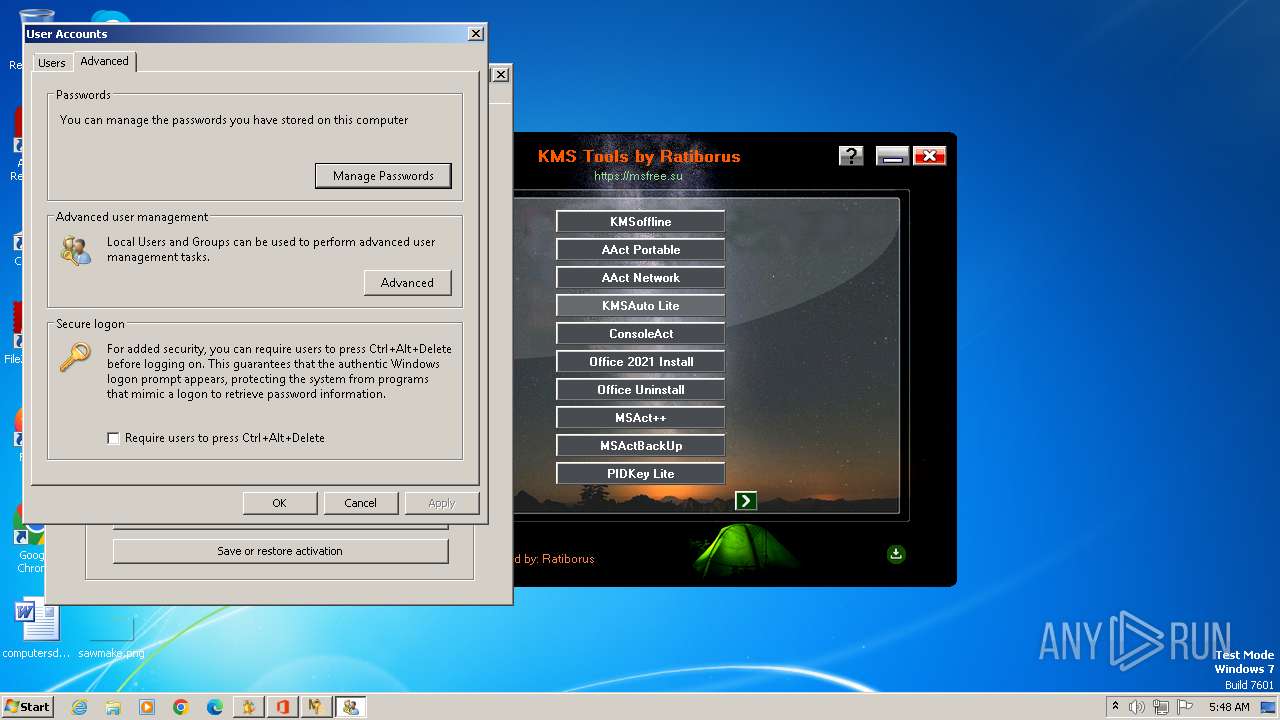Visit https://msfree.su link
The height and width of the screenshot is (720, 1280).
click(638, 176)
